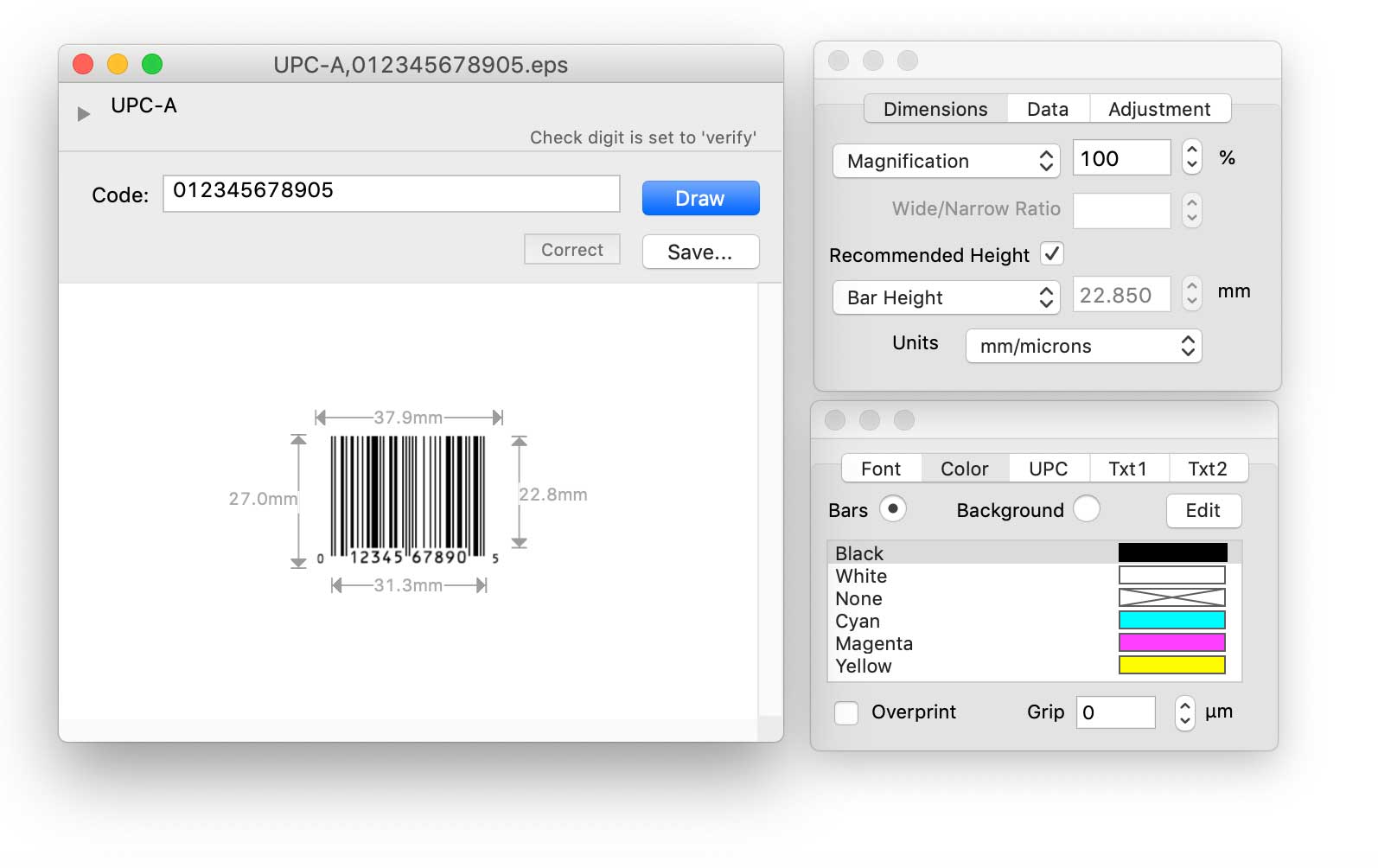This screenshot has height=868, width=1378.
Task: Click the magnification percent stepper arrows
Action: [x=1192, y=157]
